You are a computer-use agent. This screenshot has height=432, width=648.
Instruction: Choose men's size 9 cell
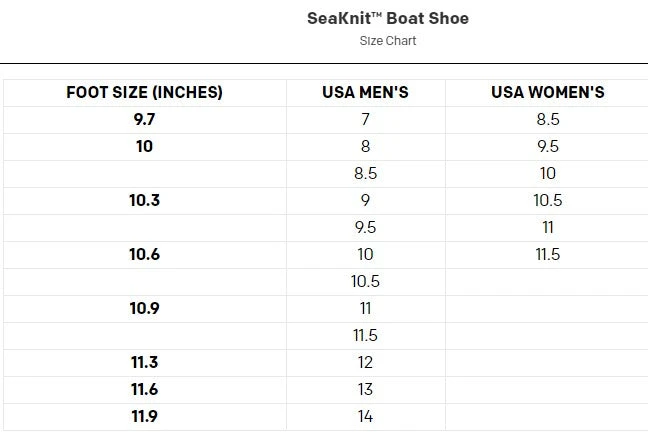pos(365,200)
